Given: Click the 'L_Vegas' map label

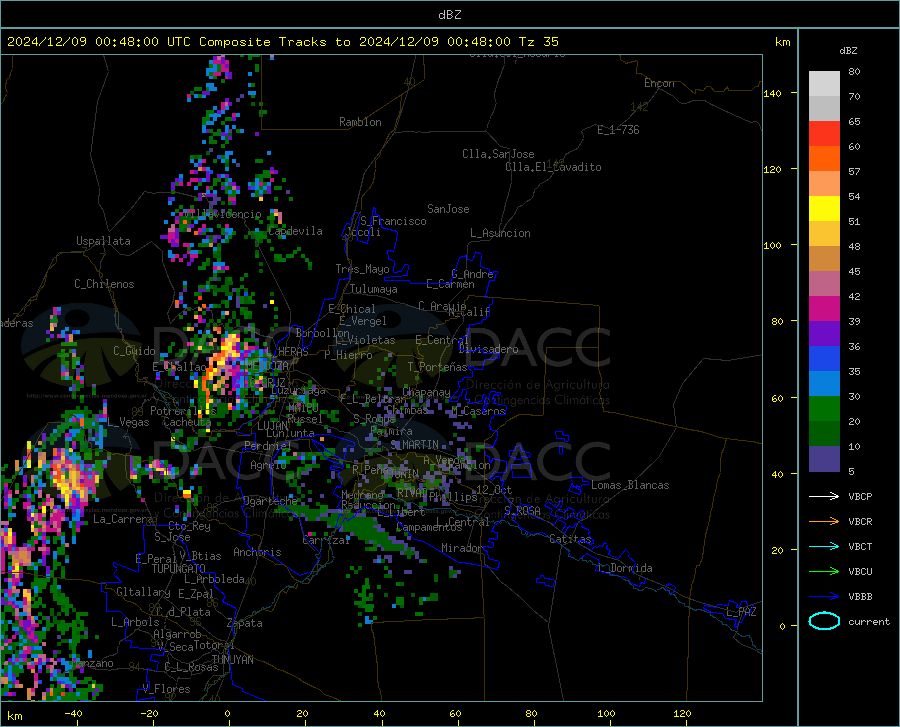Looking at the screenshot, I should [x=128, y=422].
